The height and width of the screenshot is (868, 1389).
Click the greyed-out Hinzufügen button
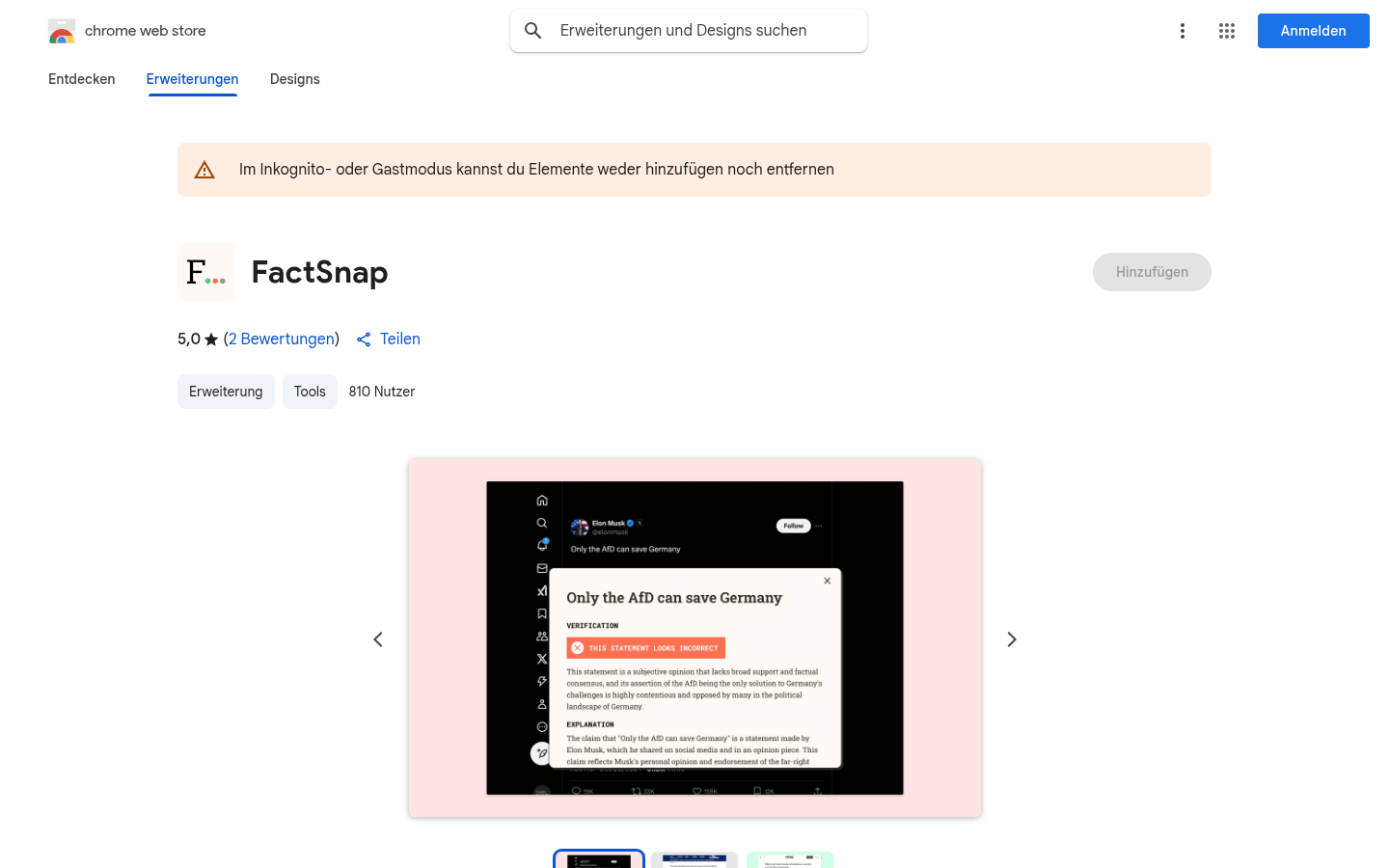(1152, 272)
